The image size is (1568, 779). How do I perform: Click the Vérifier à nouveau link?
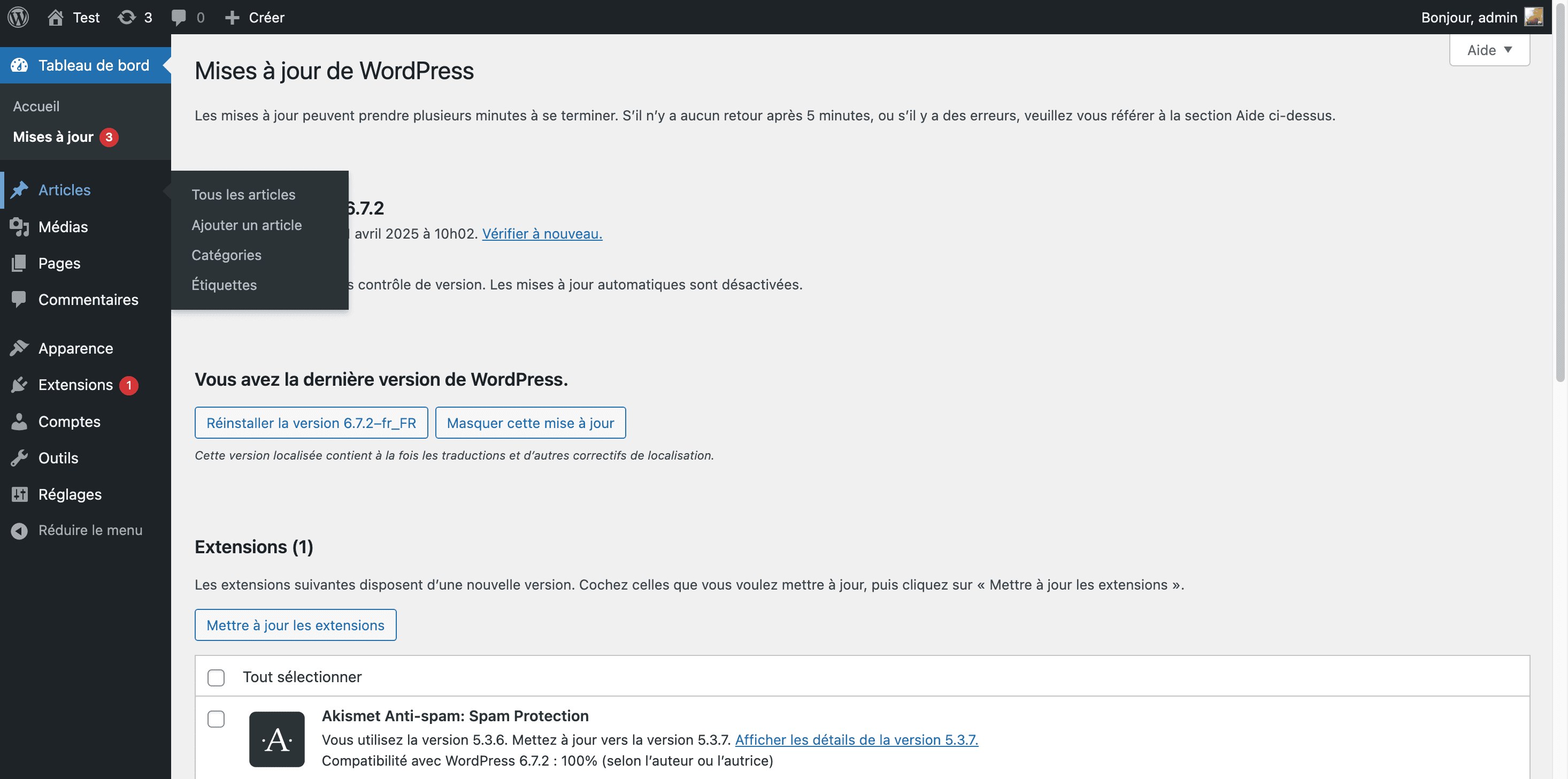[542, 234]
